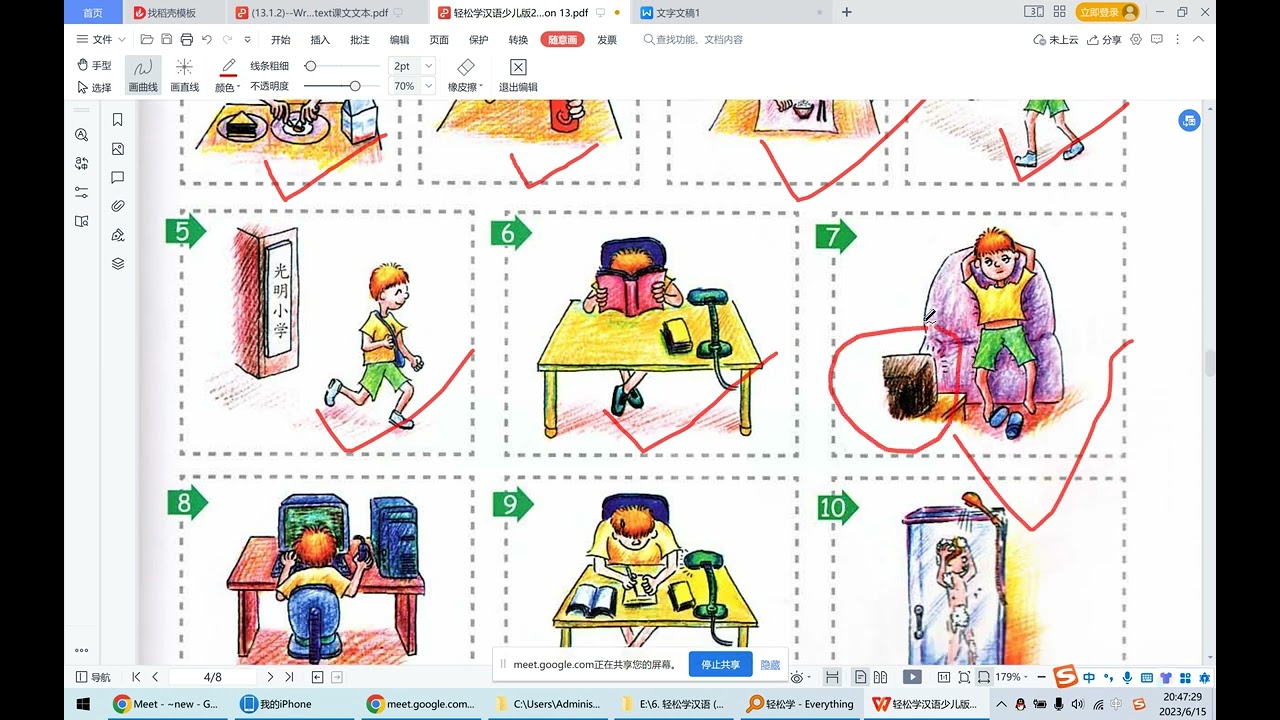Click the Print icon in quick toolbar
This screenshot has height=720, width=1280.
[187, 40]
